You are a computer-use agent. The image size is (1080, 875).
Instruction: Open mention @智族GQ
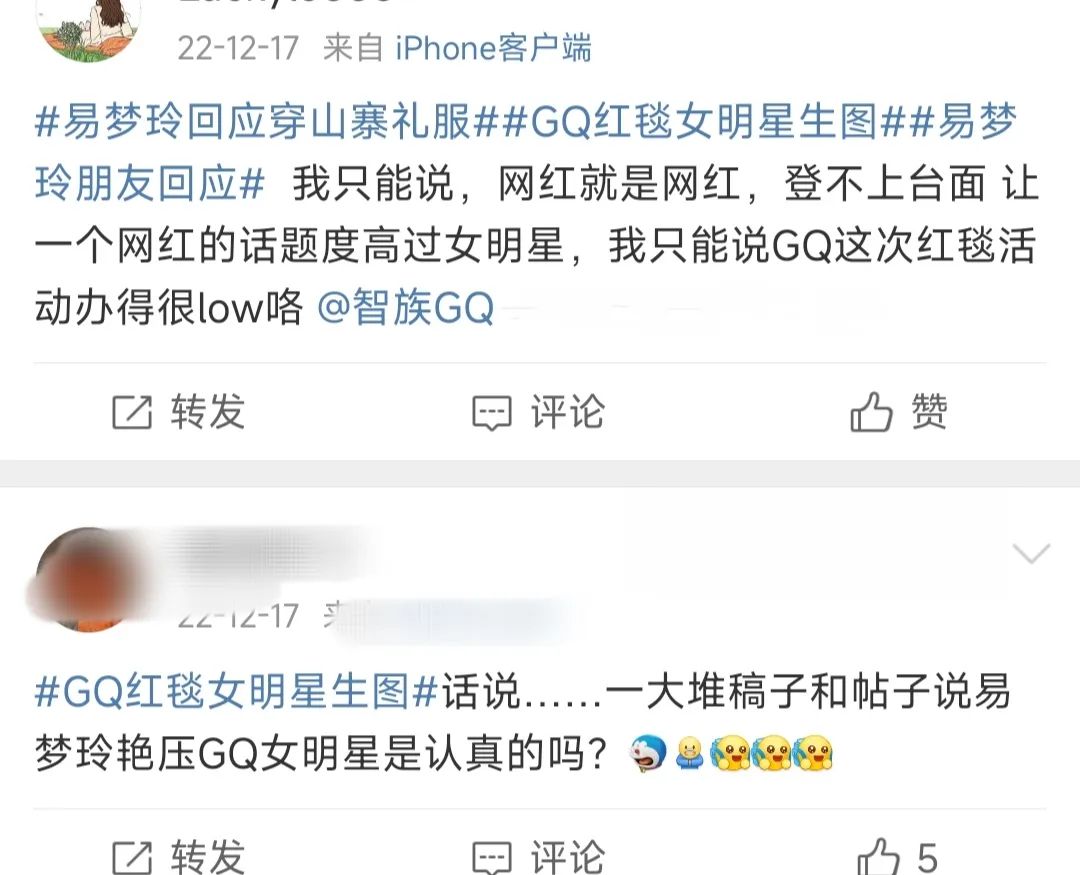click(x=406, y=307)
